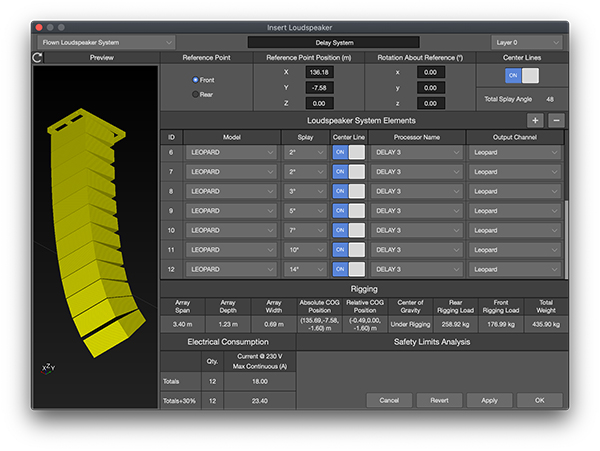Open Output Channel dropdown for element 7
The width and height of the screenshot is (600, 451).
(x=515, y=172)
